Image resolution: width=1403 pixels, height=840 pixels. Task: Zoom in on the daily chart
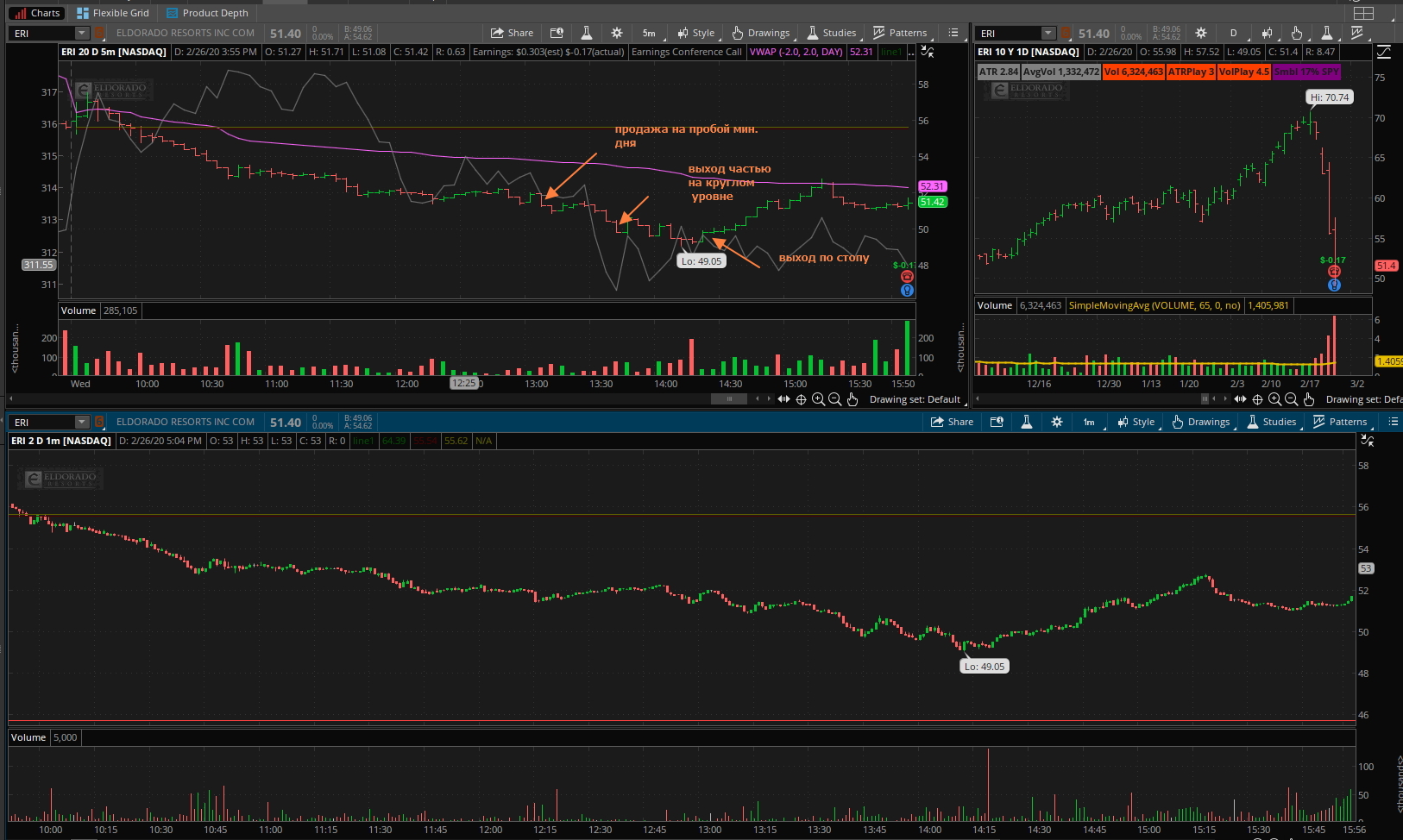coord(1274,399)
